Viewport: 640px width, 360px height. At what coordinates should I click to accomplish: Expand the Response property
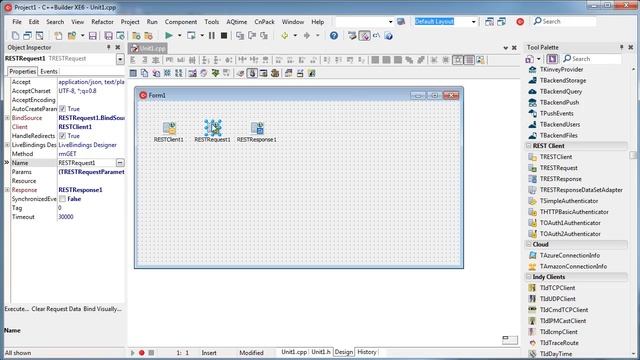(x=7, y=189)
